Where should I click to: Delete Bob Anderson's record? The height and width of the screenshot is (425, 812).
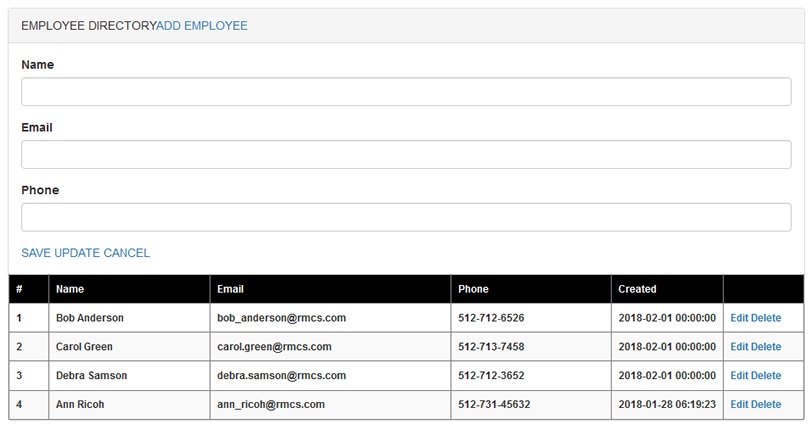[x=766, y=318]
